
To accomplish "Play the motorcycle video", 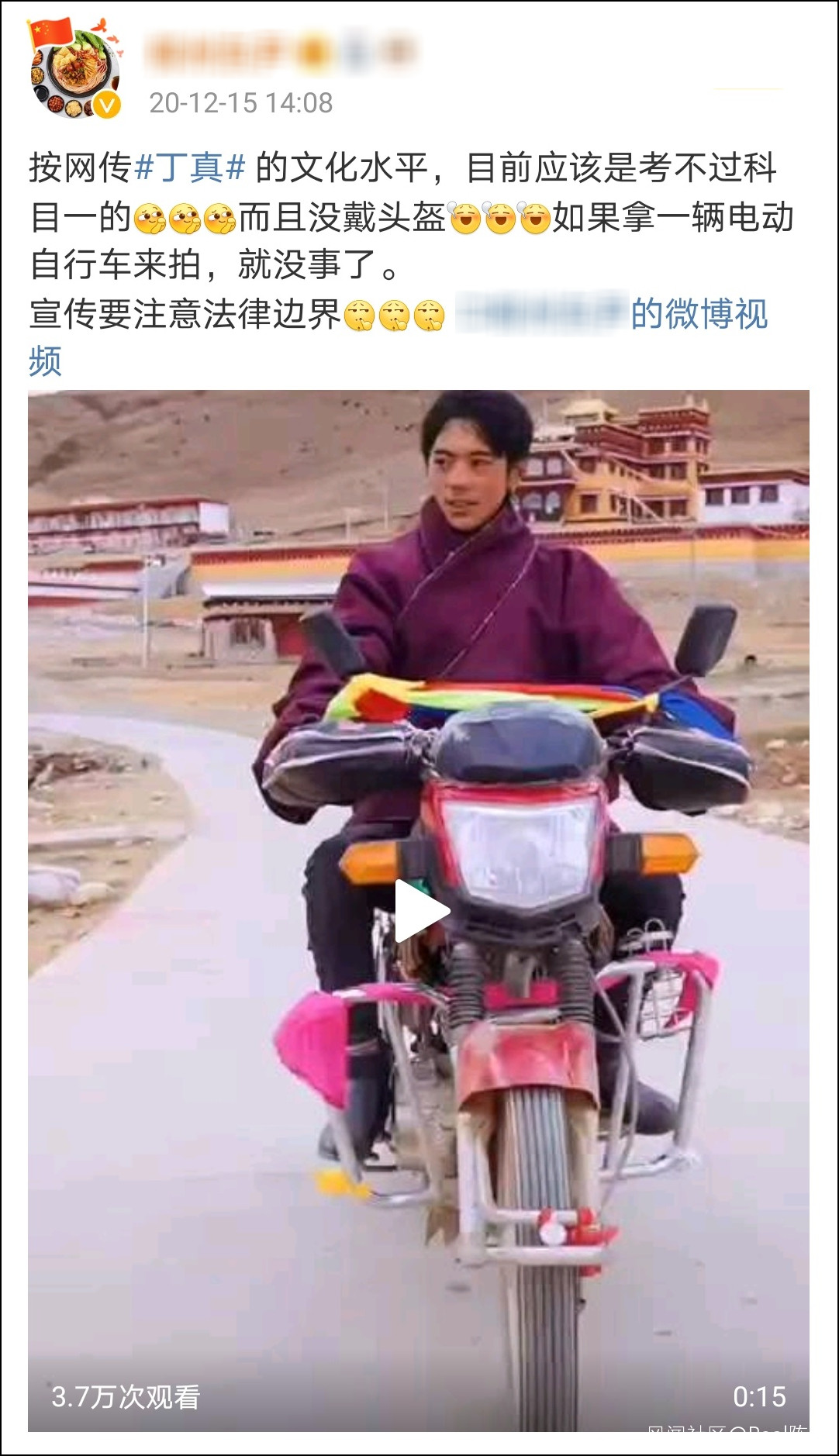I will (422, 910).
